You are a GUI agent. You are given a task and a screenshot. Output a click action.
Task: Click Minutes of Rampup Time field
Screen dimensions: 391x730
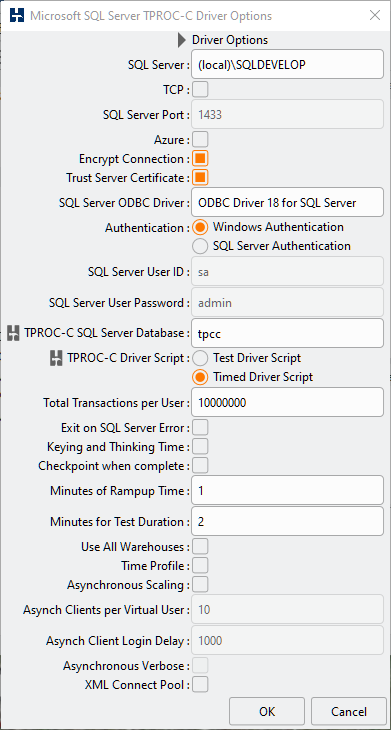(287, 490)
